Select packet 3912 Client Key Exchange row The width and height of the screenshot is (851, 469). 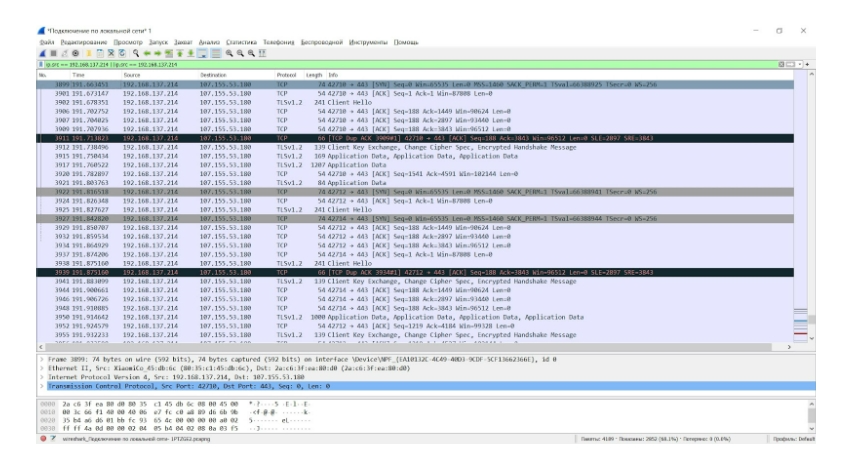pos(415,147)
